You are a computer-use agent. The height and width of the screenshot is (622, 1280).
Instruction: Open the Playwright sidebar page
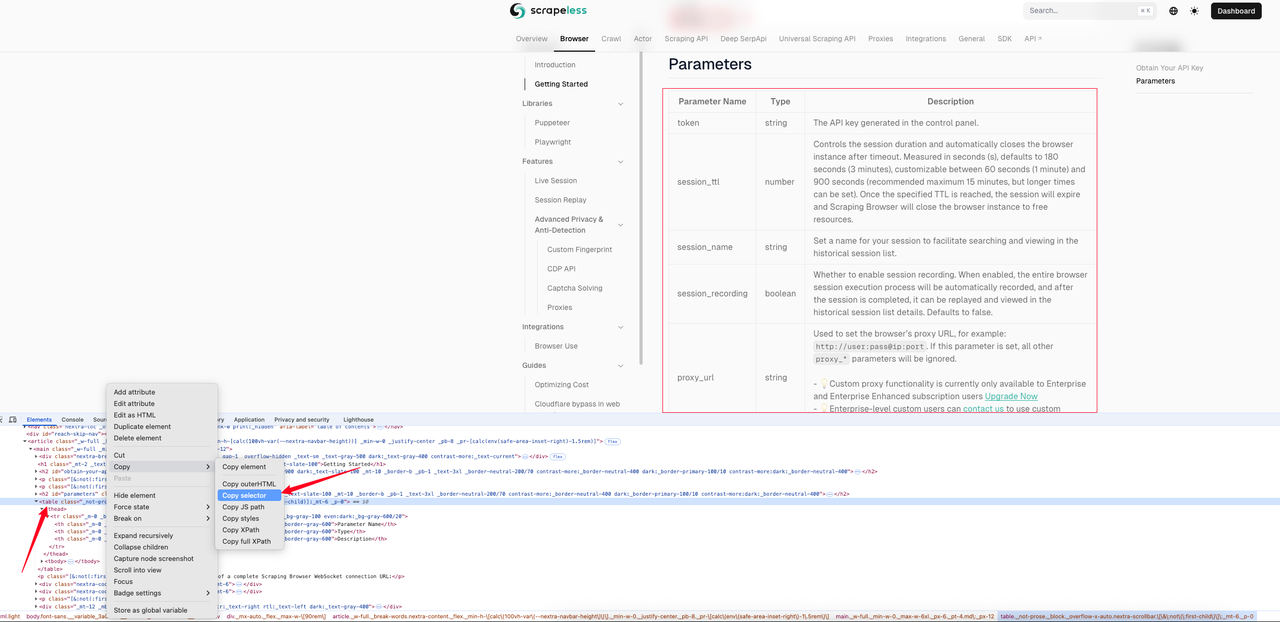553,142
